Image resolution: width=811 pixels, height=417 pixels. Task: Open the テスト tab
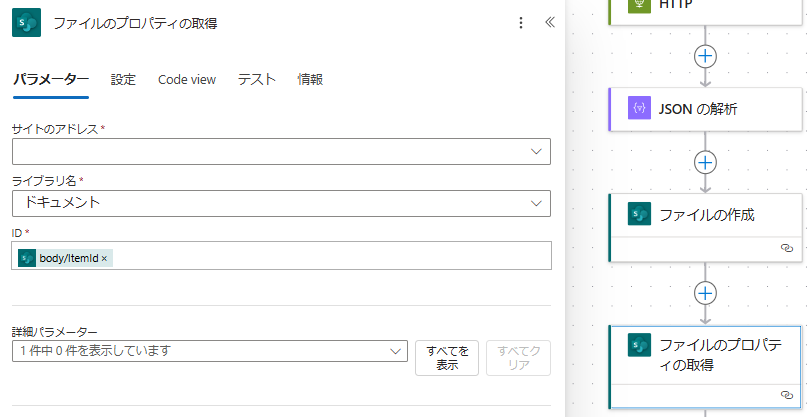point(257,79)
